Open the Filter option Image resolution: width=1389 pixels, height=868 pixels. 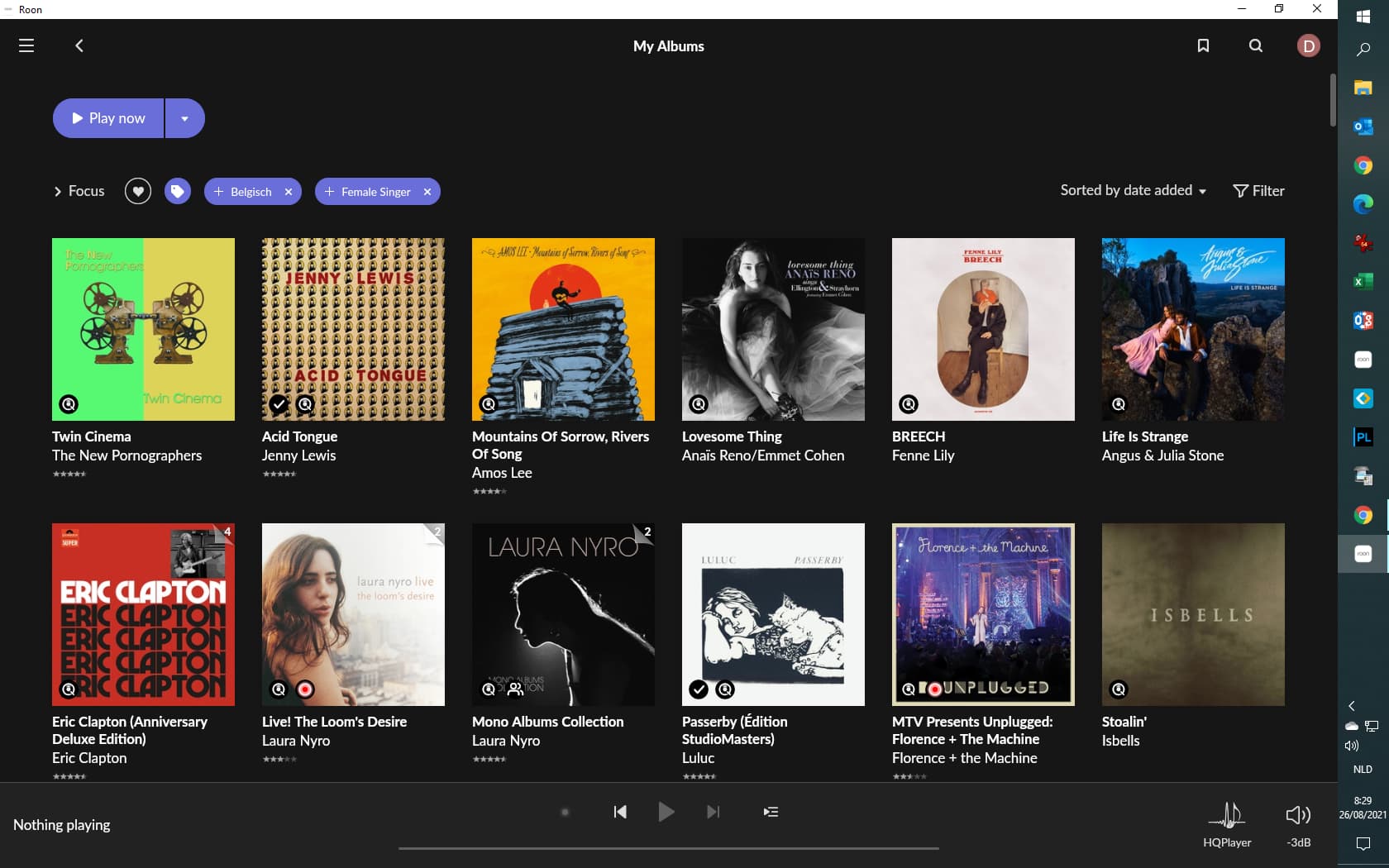click(x=1258, y=191)
